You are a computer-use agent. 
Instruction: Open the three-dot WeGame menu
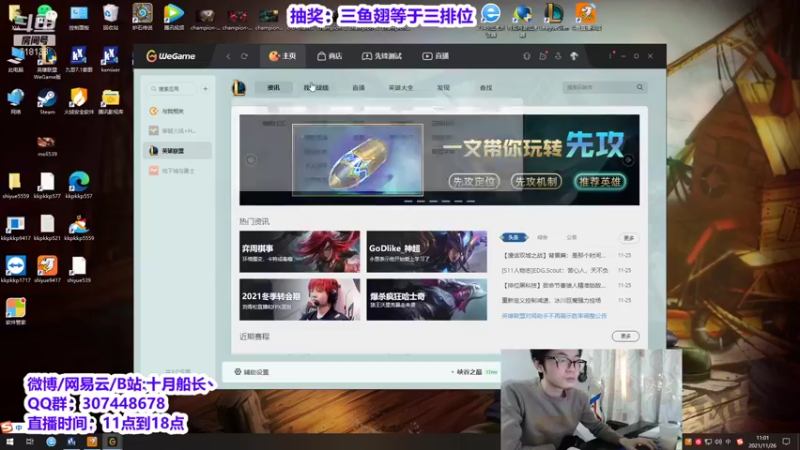coord(611,56)
